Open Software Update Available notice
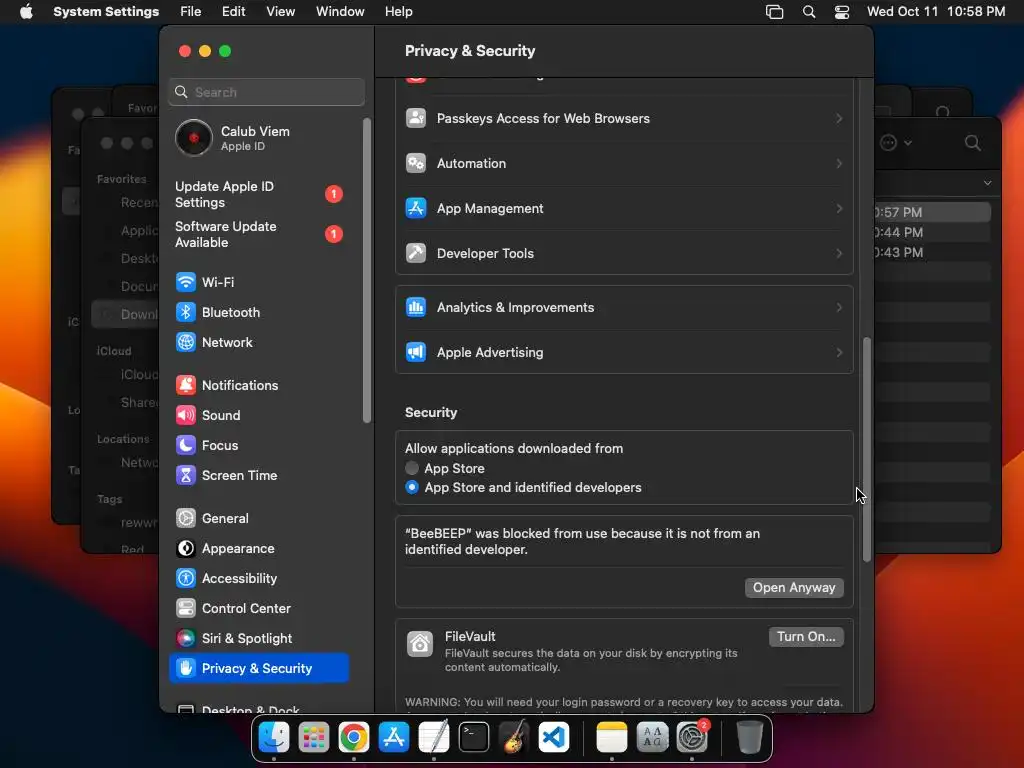The image size is (1024, 768). click(259, 234)
